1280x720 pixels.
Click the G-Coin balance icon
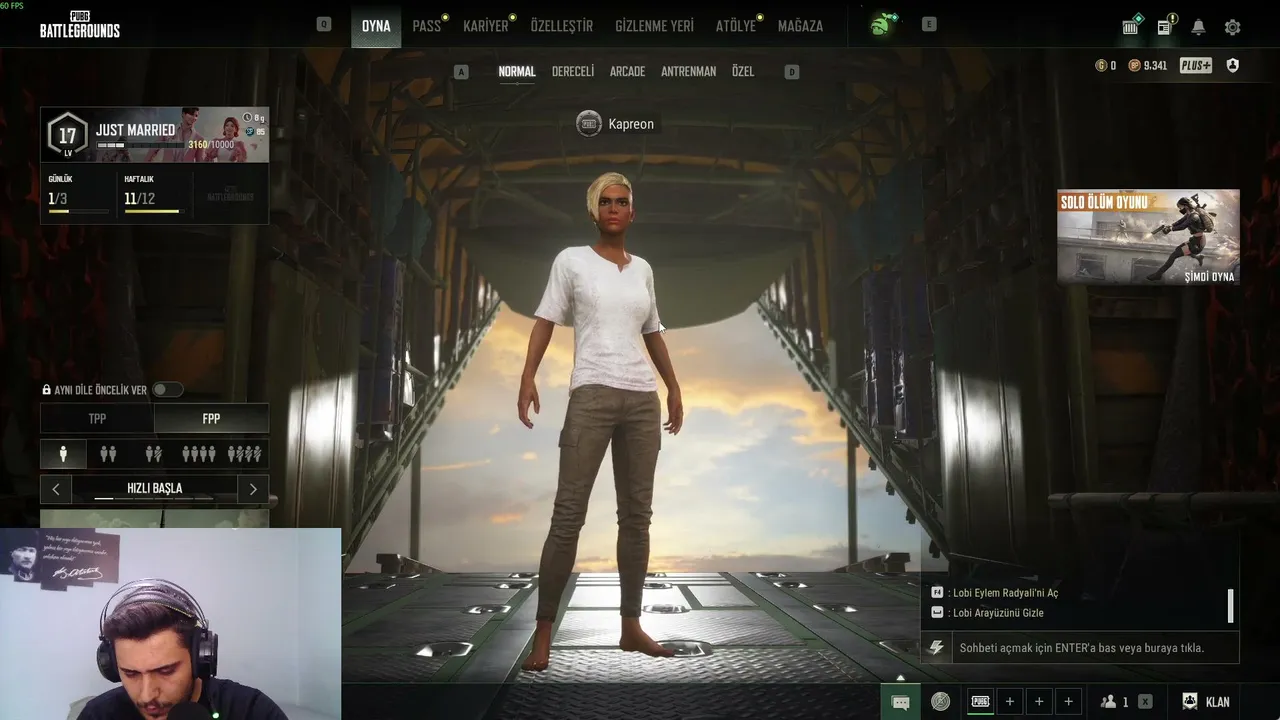tap(1102, 66)
